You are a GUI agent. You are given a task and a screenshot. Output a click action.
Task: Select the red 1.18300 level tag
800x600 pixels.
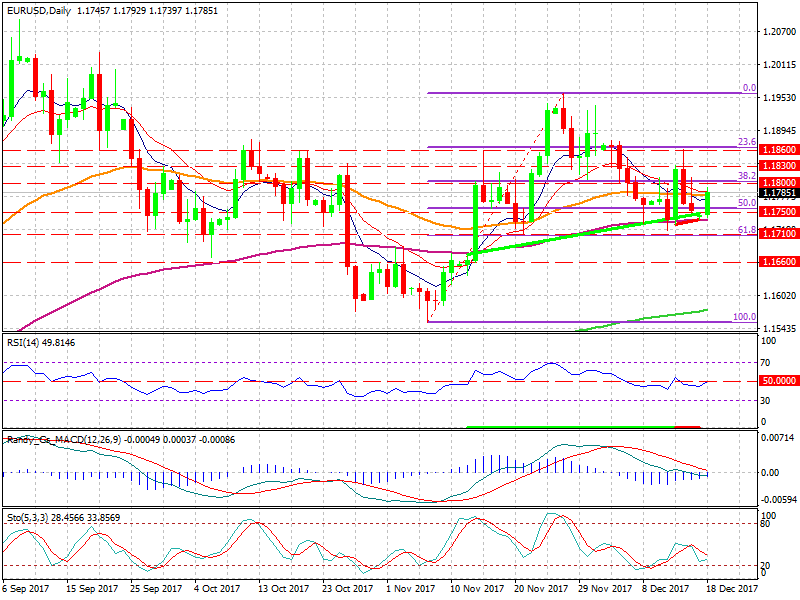tap(779, 166)
